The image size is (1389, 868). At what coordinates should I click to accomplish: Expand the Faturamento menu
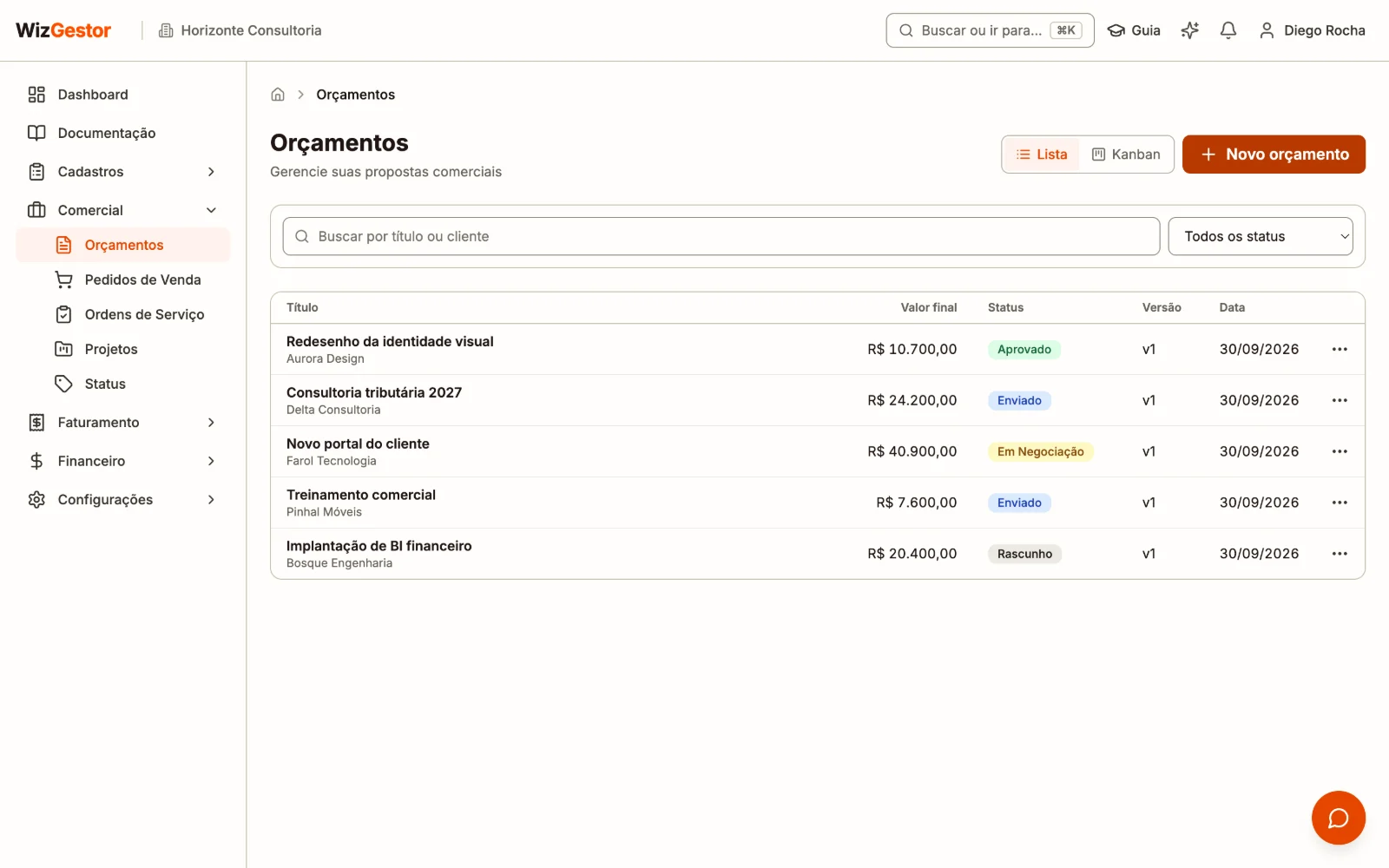tap(122, 423)
